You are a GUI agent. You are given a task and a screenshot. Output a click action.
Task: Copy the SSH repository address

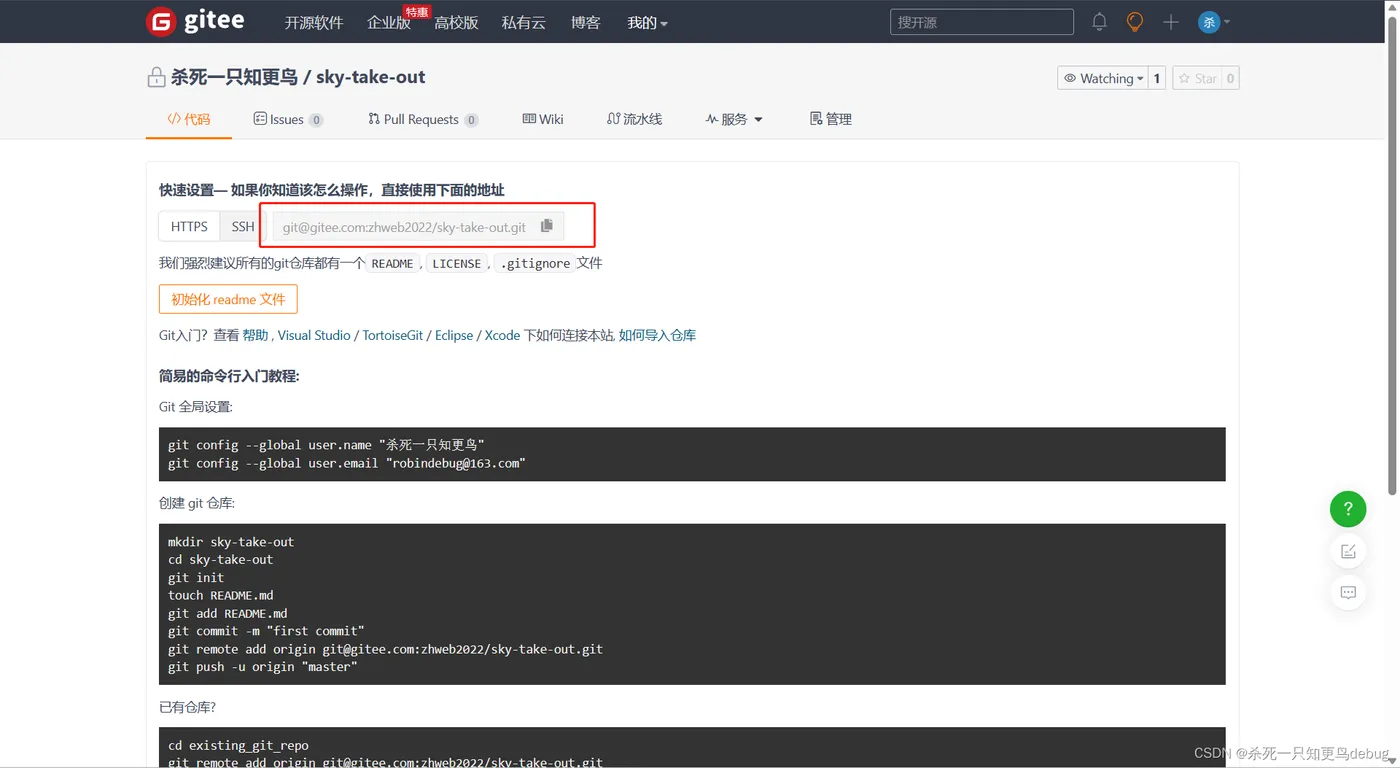click(x=546, y=226)
